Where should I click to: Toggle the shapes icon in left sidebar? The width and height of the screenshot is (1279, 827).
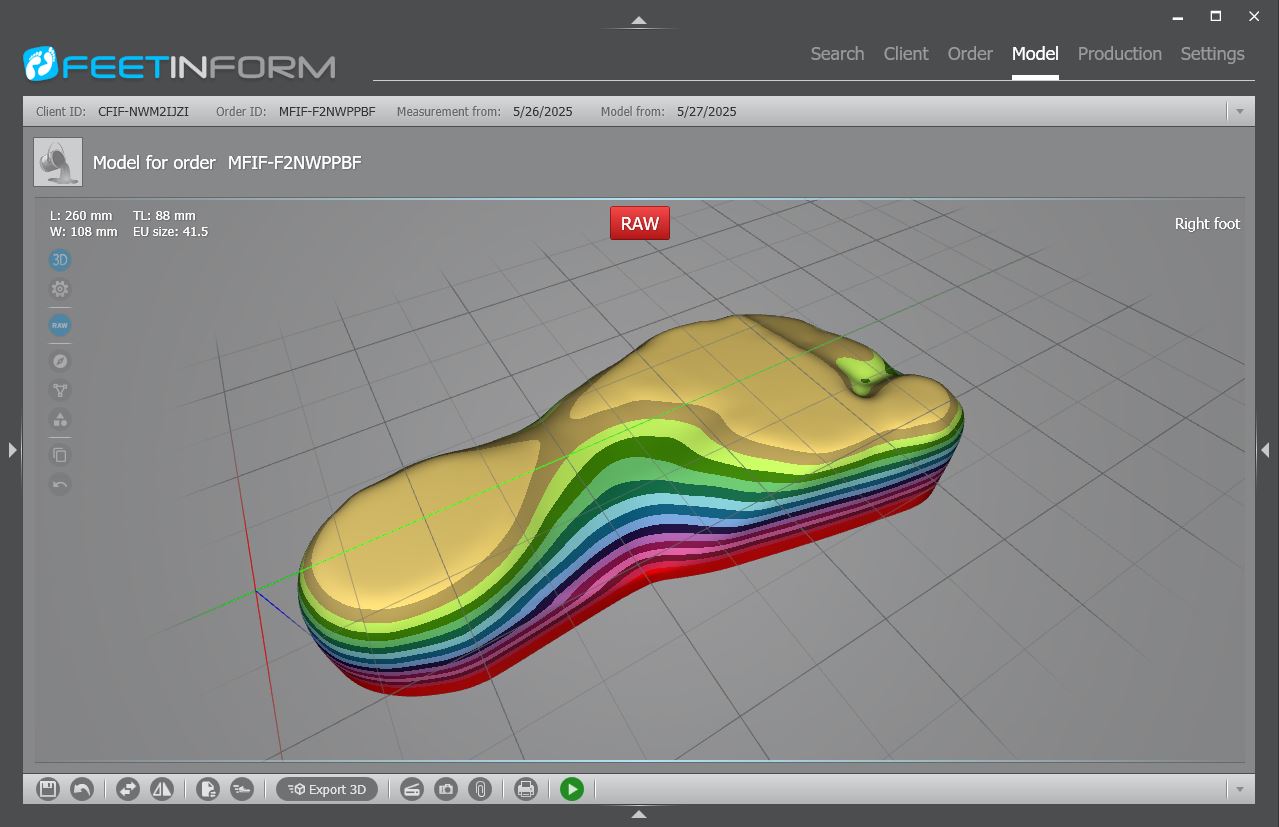pos(60,420)
